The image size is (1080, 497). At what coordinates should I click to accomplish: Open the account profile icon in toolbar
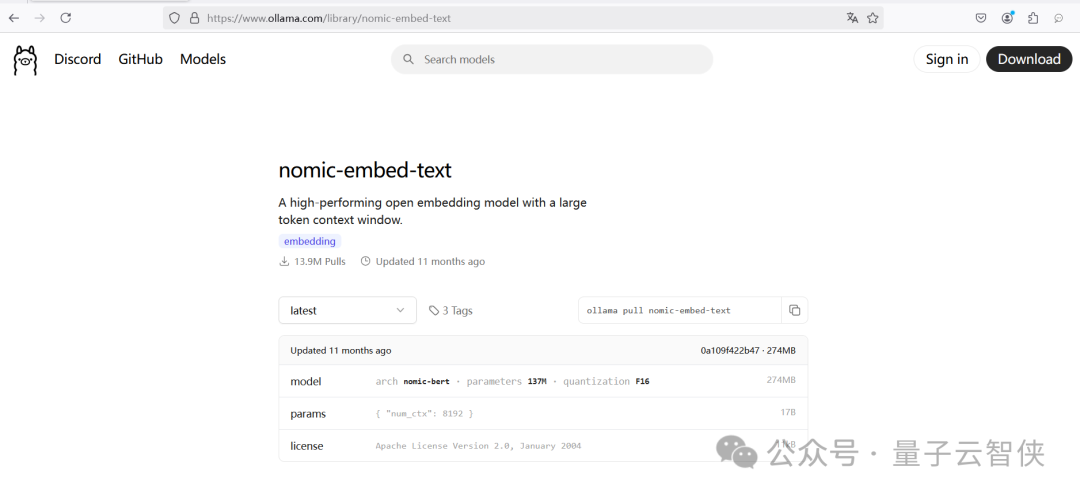tap(1007, 18)
